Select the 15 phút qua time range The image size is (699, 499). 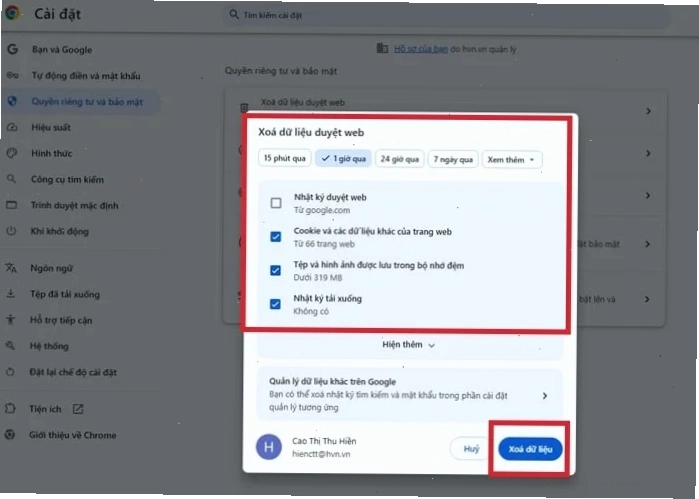(284, 158)
